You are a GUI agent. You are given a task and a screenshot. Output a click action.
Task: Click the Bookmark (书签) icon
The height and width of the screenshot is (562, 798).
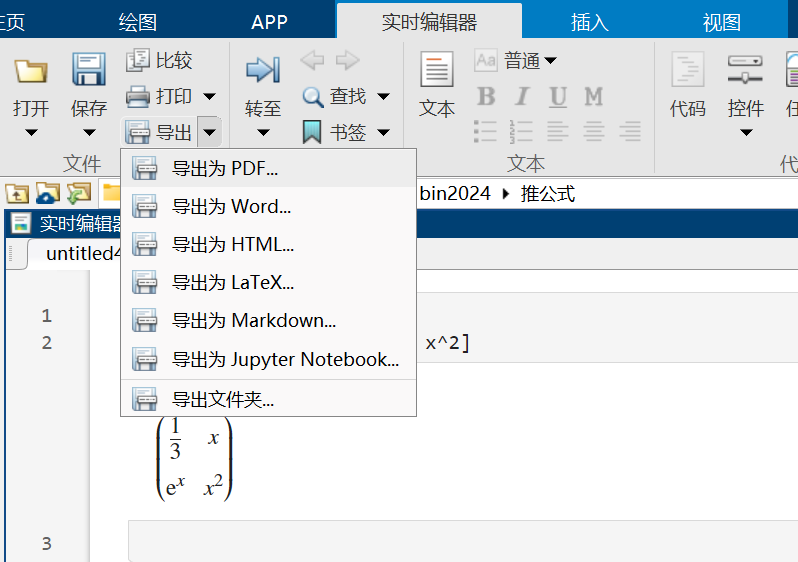(312, 132)
